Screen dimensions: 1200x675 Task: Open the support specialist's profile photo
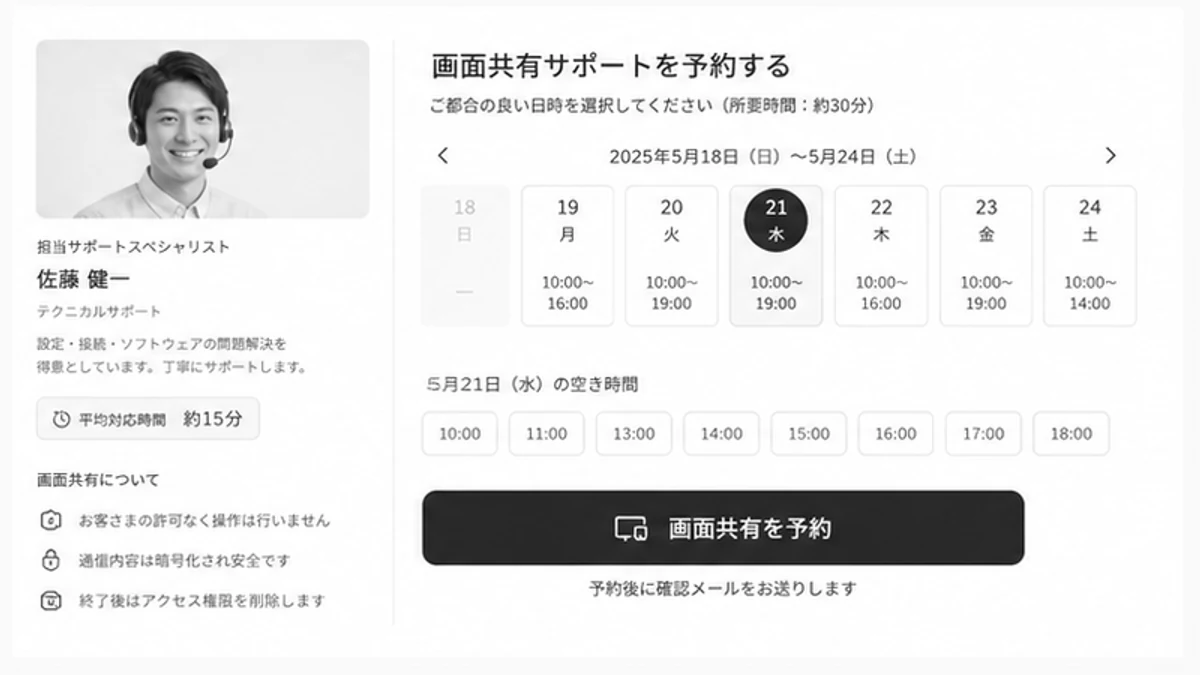point(203,129)
